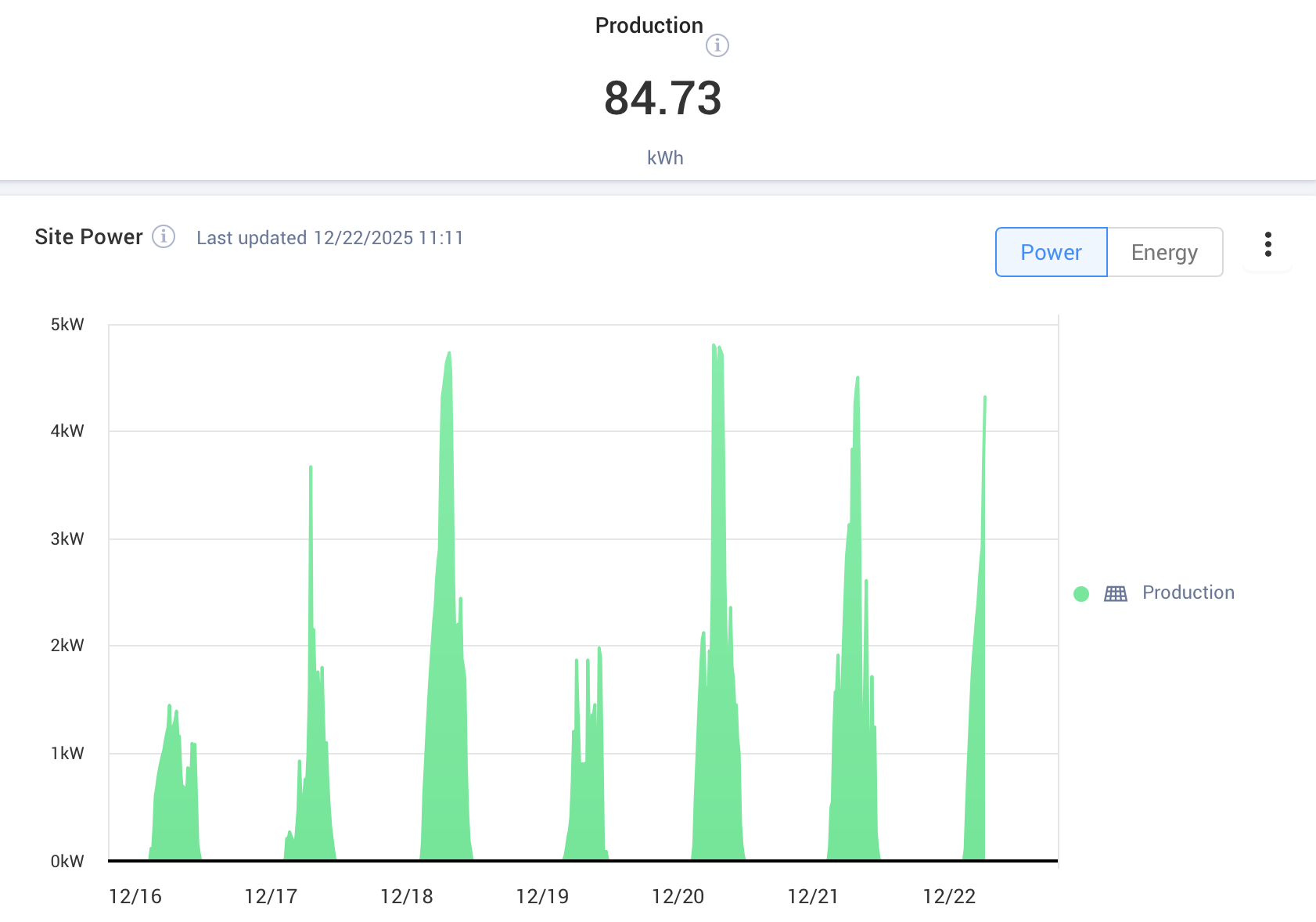Click the 12/22 x-axis date label
Viewport: 1316px width, 922px height.
[949, 897]
